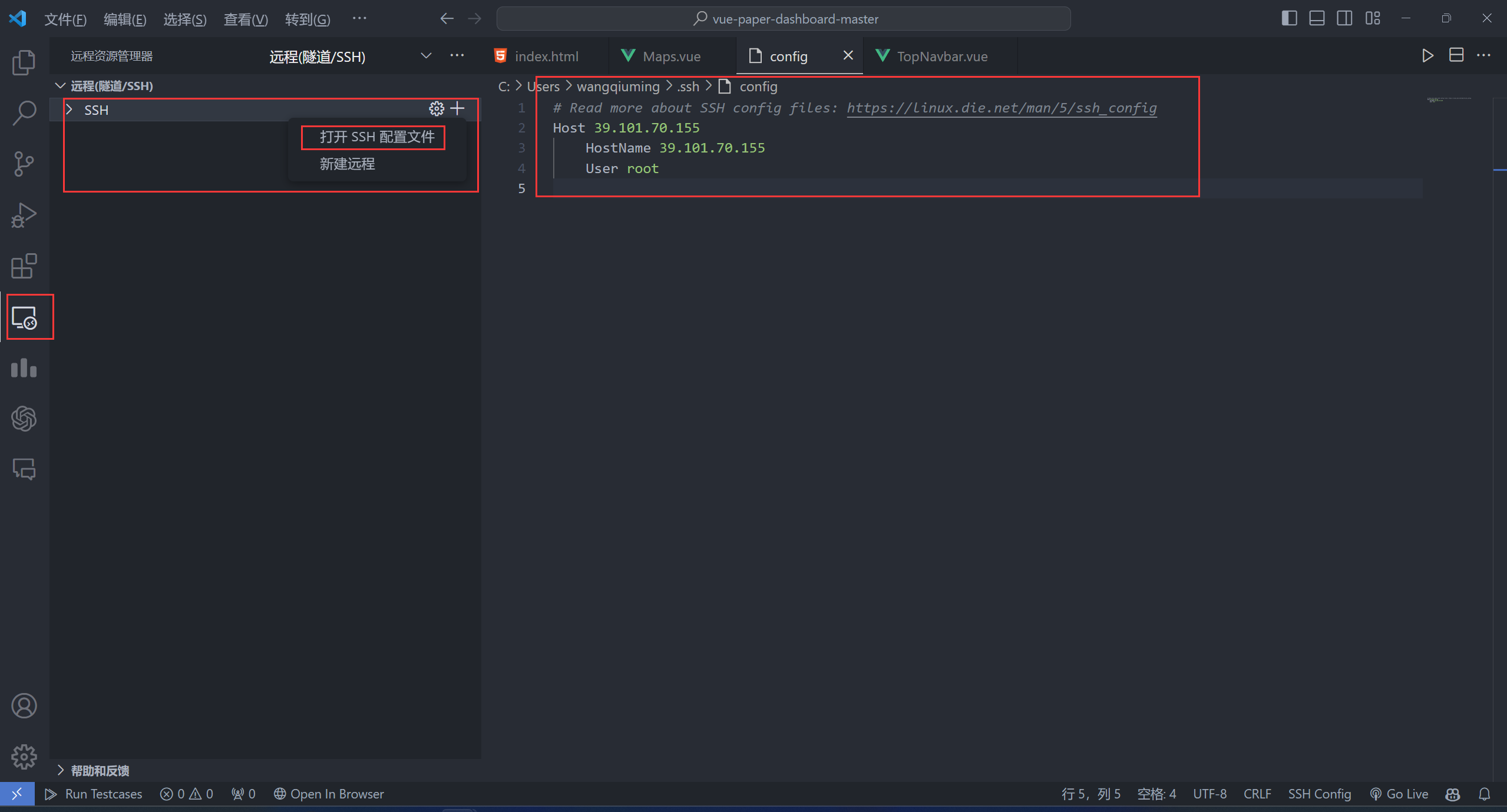1507x812 pixels.
Task: Click the vue-paper-dashboard-master command center search box
Action: 784,18
